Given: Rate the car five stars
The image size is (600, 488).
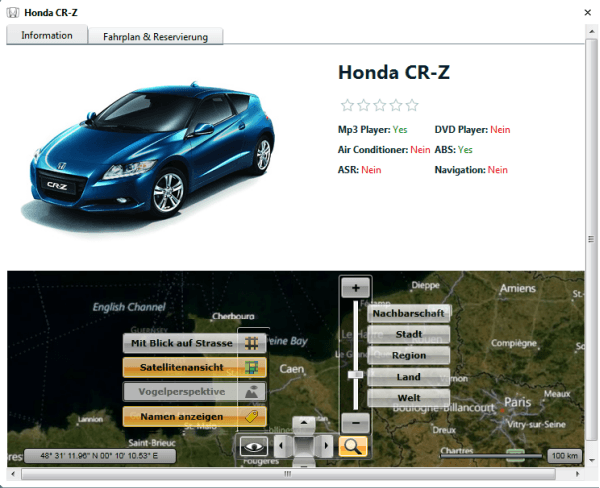Looking at the screenshot, I should [x=412, y=105].
